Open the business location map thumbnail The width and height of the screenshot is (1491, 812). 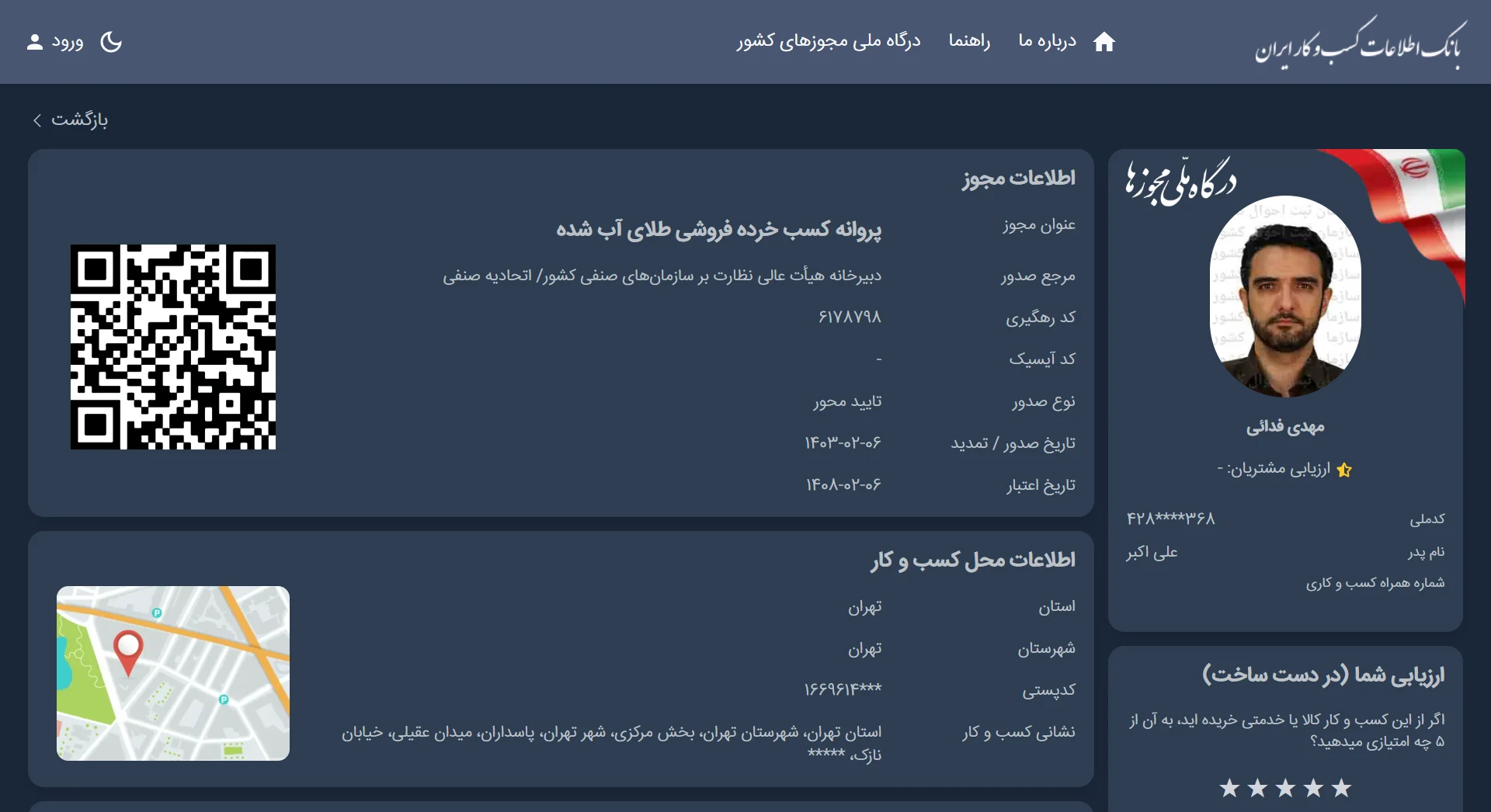pos(173,673)
